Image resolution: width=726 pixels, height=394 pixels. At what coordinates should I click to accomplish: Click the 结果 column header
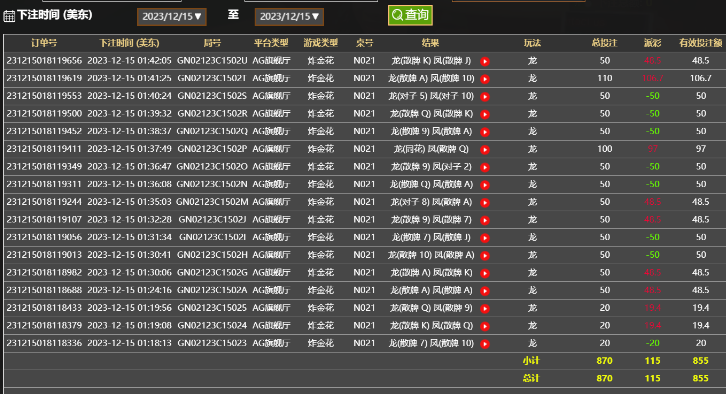coord(430,43)
